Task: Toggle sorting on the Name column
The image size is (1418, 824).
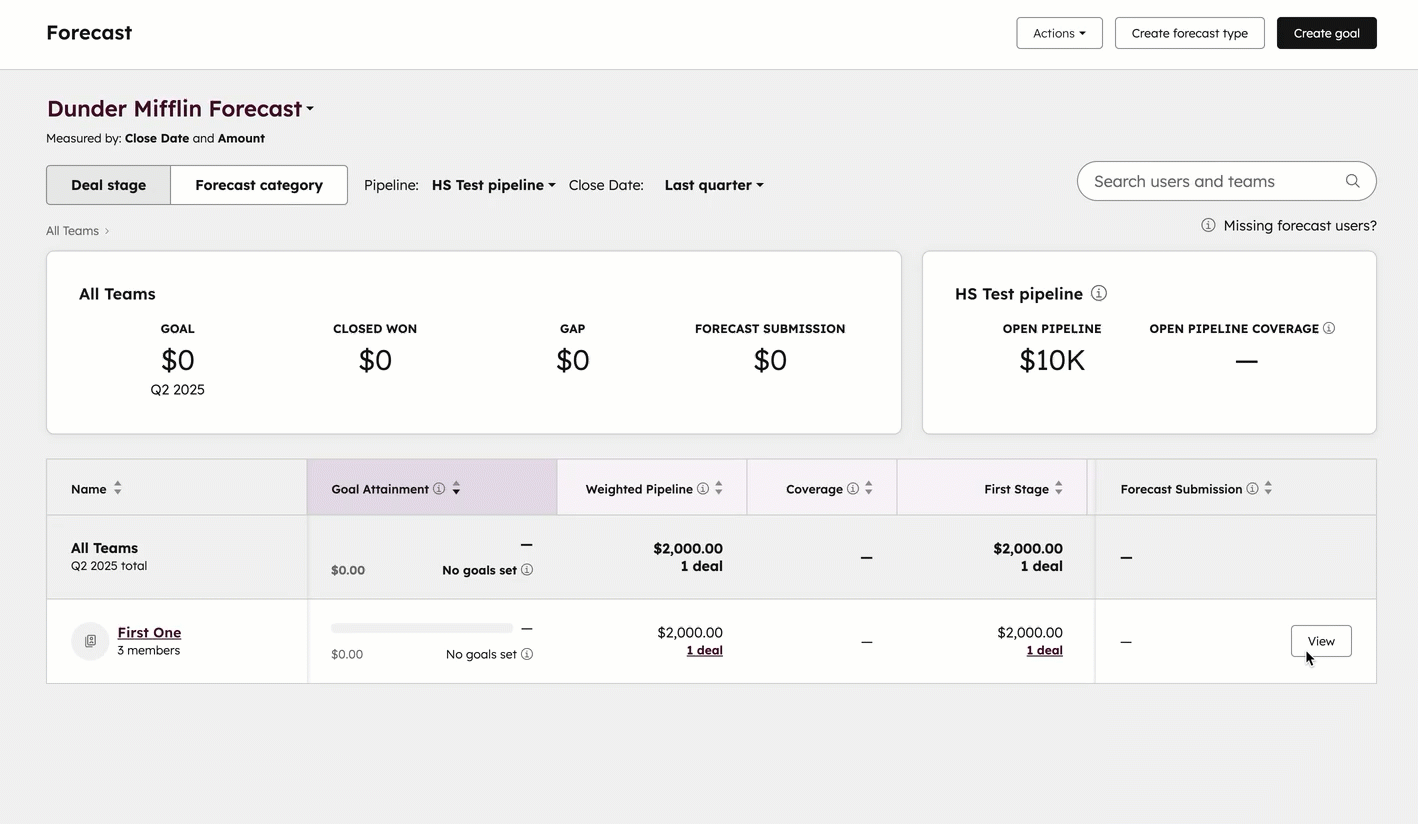Action: 117,488
